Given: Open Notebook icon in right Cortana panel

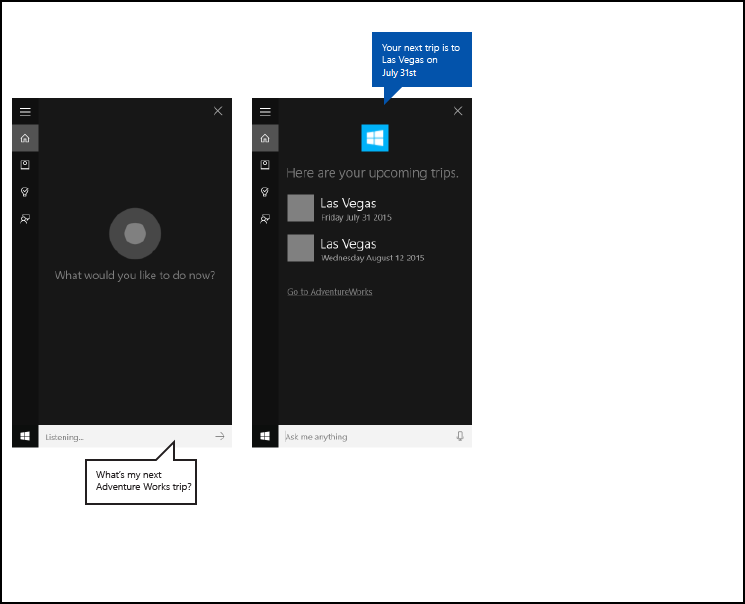Looking at the screenshot, I should 265,165.
